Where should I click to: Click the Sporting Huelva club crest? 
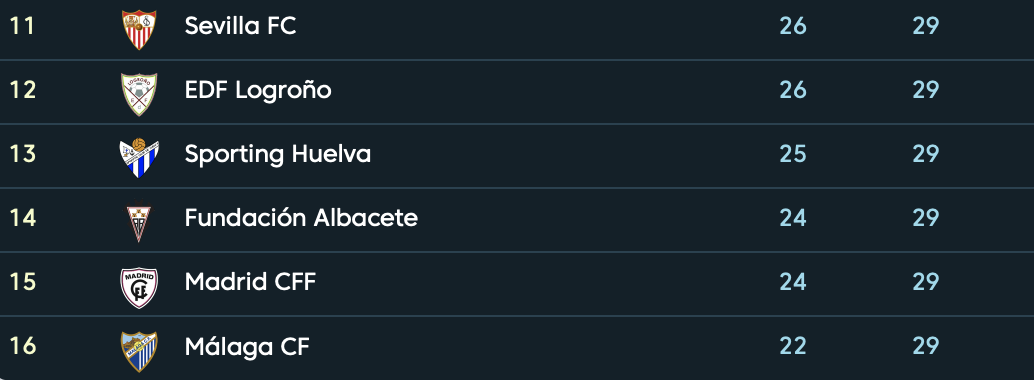click(138, 157)
